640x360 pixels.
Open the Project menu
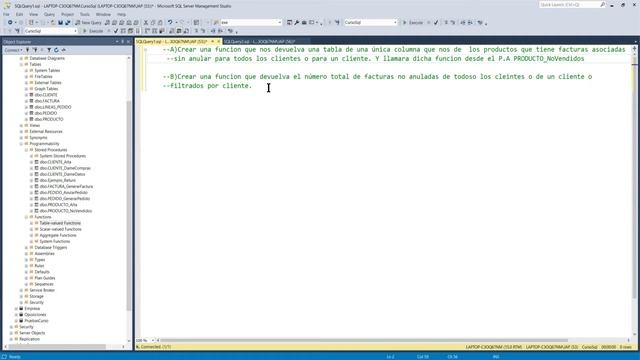[67, 14]
